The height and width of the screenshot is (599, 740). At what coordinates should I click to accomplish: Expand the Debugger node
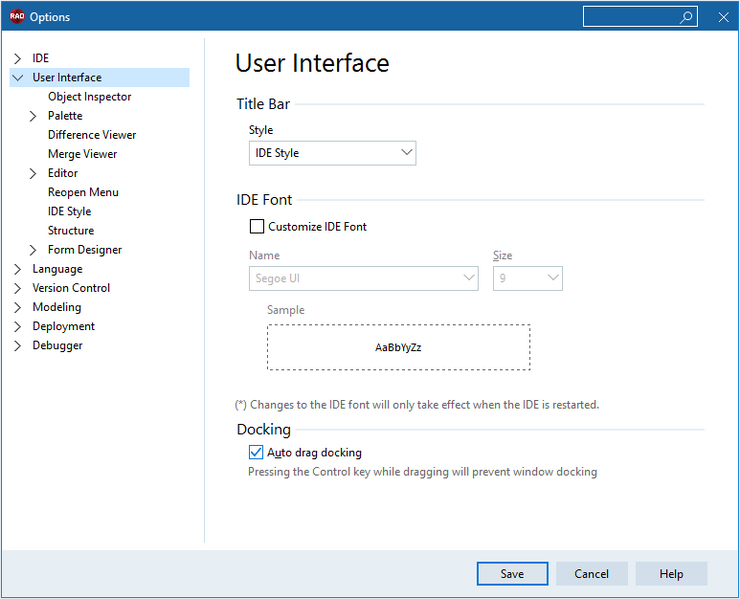[x=17, y=346]
